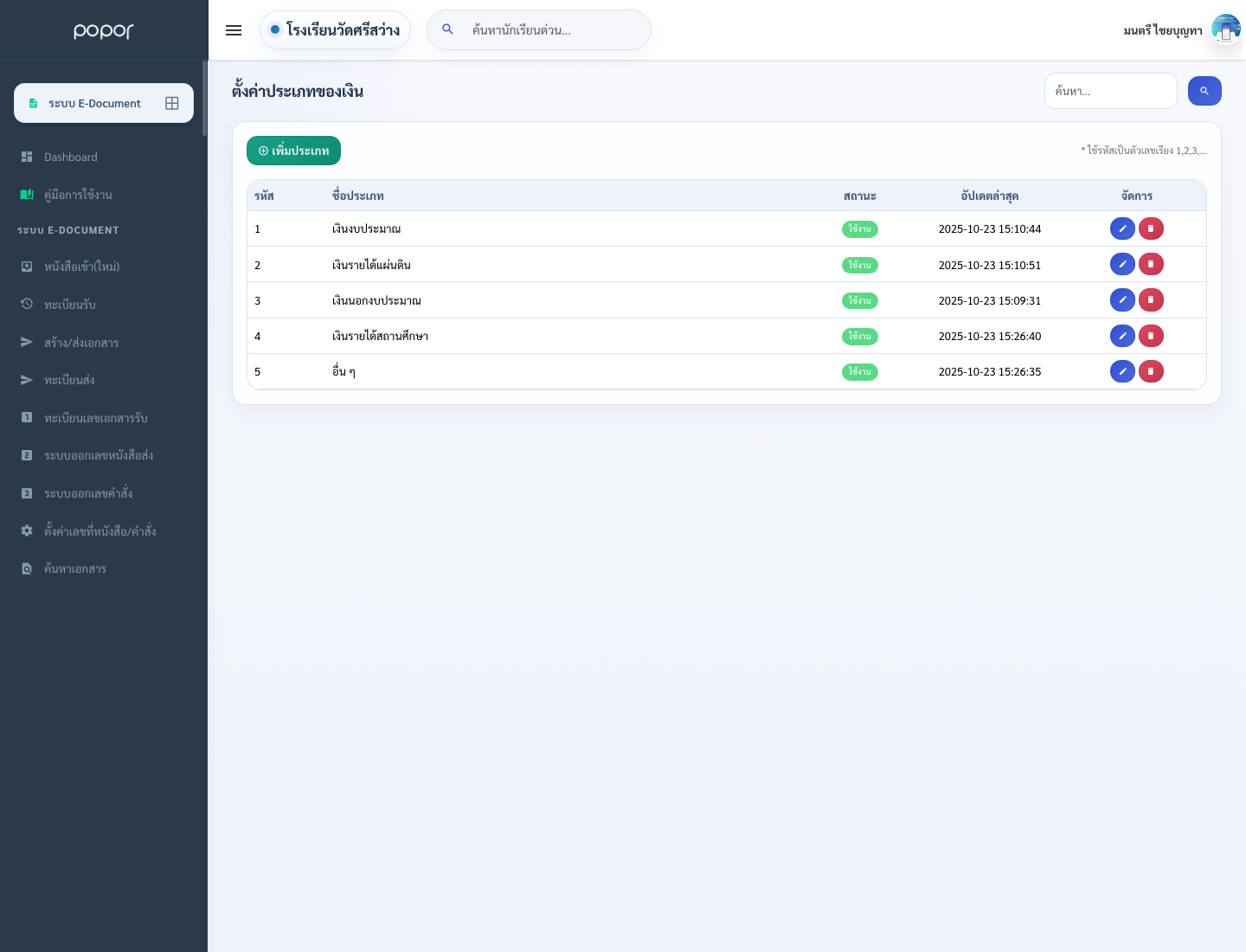Screen dimensions: 1246x952
Task: Click the ใช้งาน status badge for เงินงบประมาณ
Action: point(860,229)
